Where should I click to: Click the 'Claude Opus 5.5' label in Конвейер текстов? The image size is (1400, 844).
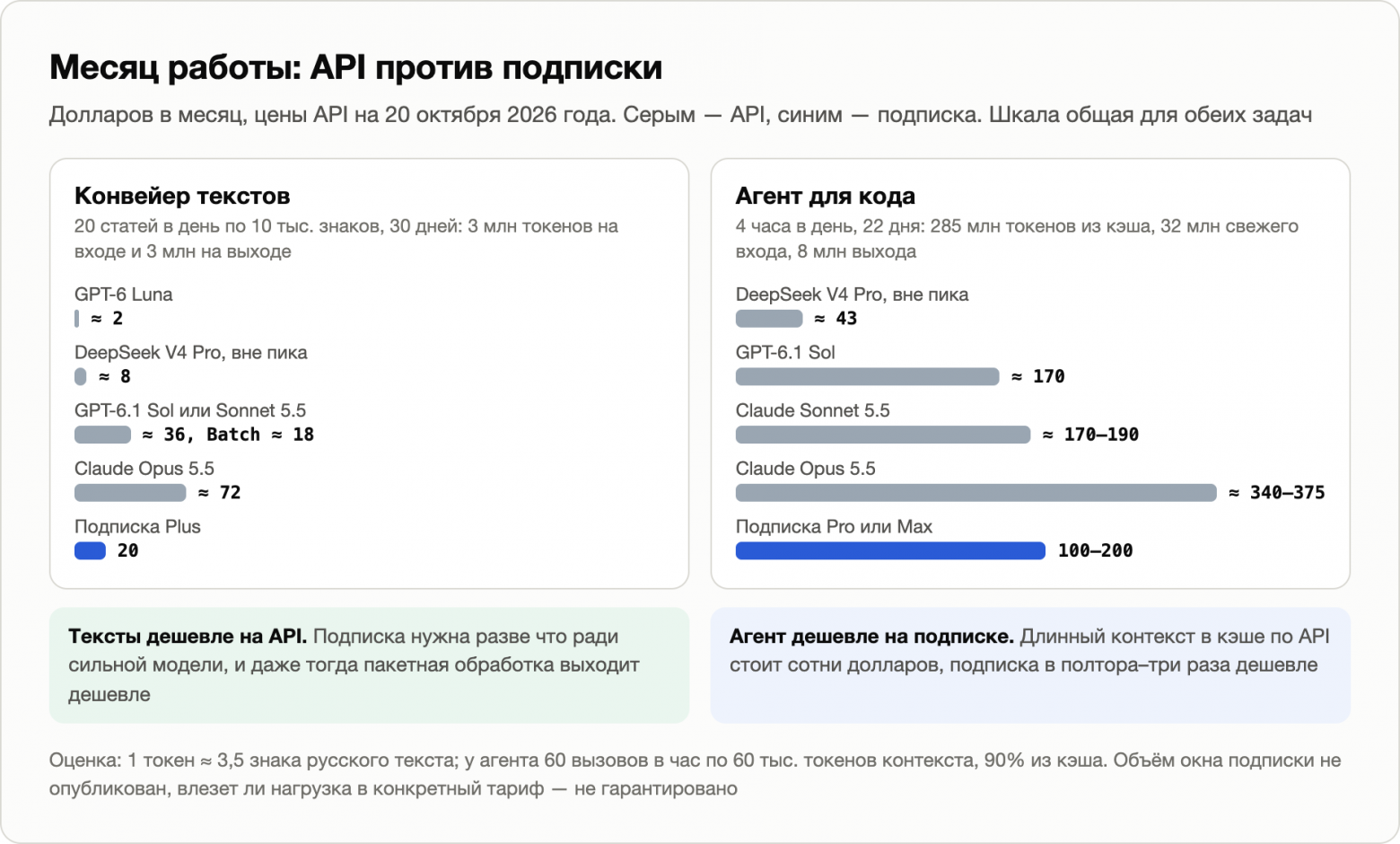pyautogui.click(x=144, y=469)
